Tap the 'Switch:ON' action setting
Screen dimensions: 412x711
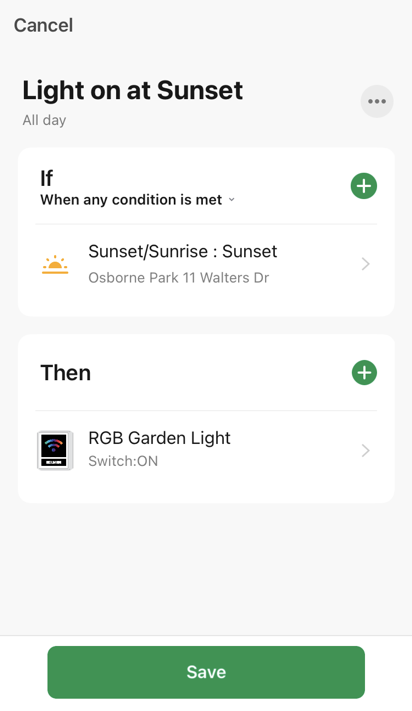tap(123, 461)
